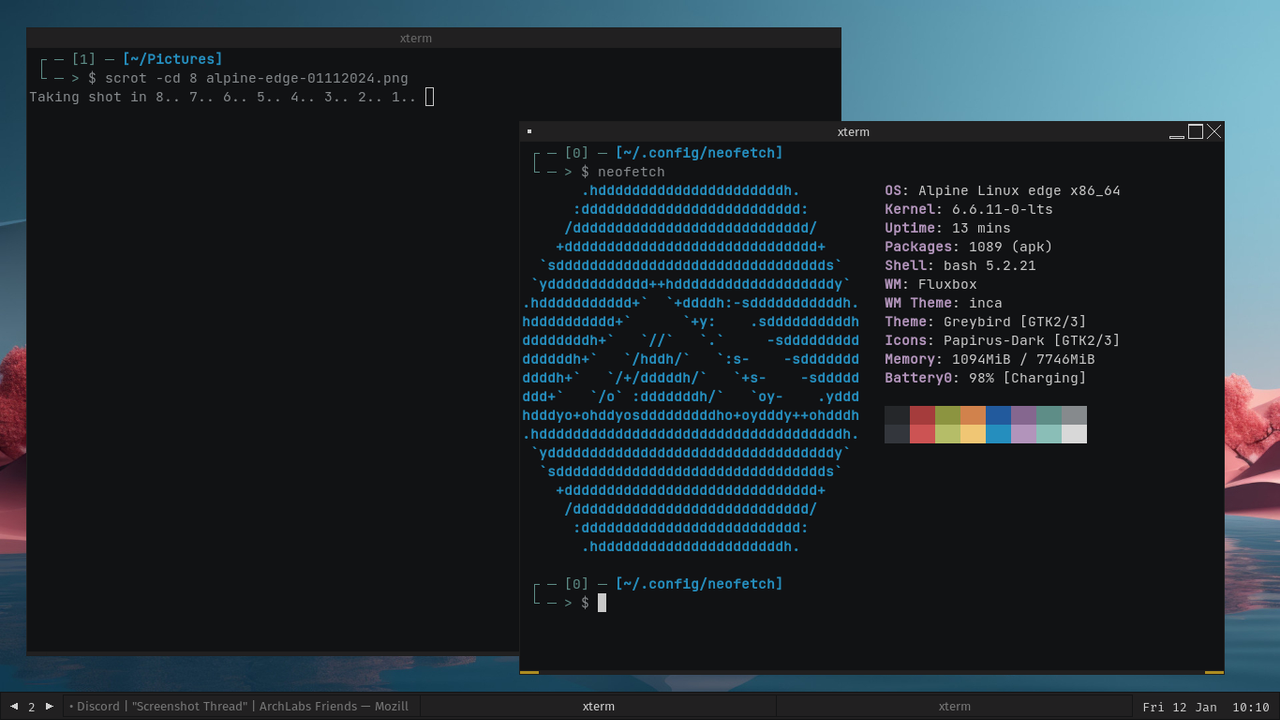Click the Packages: 1089 (apk) line
This screenshot has width=1280, height=720.
(x=968, y=247)
